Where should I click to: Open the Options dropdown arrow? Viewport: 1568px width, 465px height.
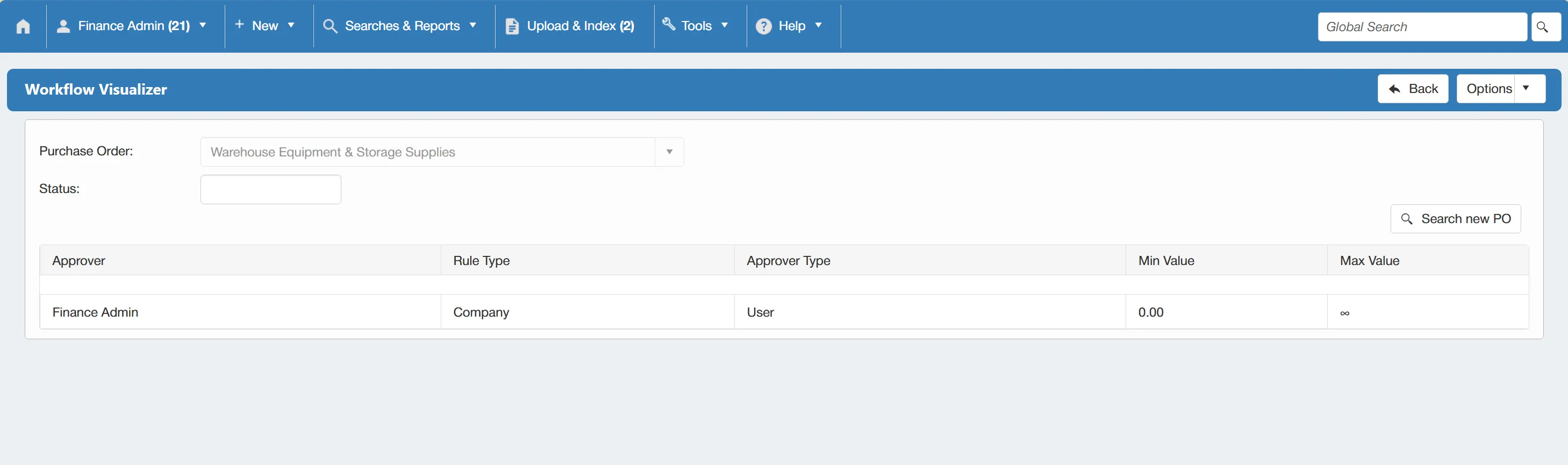click(x=1526, y=88)
